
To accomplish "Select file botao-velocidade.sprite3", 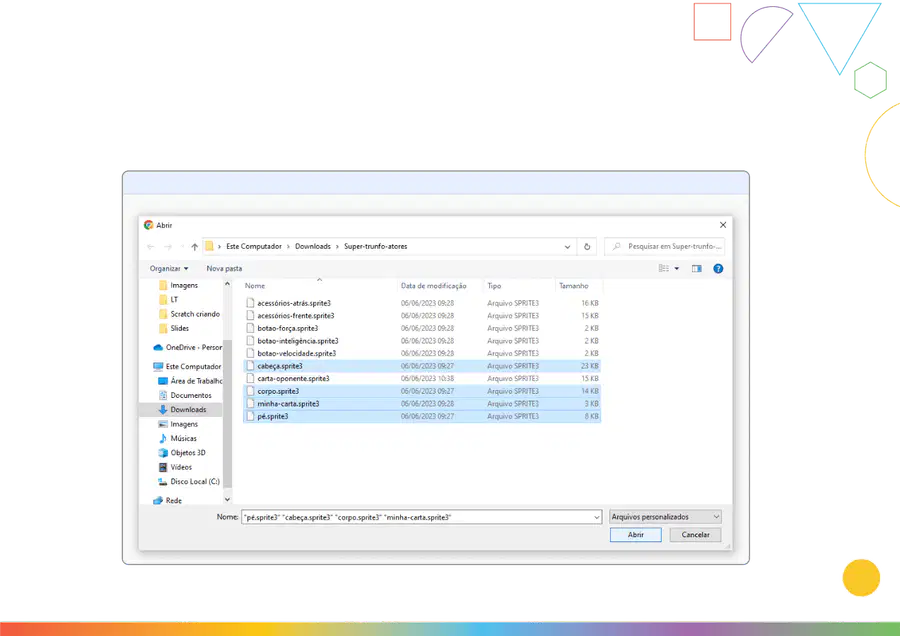I will [x=422, y=354].
